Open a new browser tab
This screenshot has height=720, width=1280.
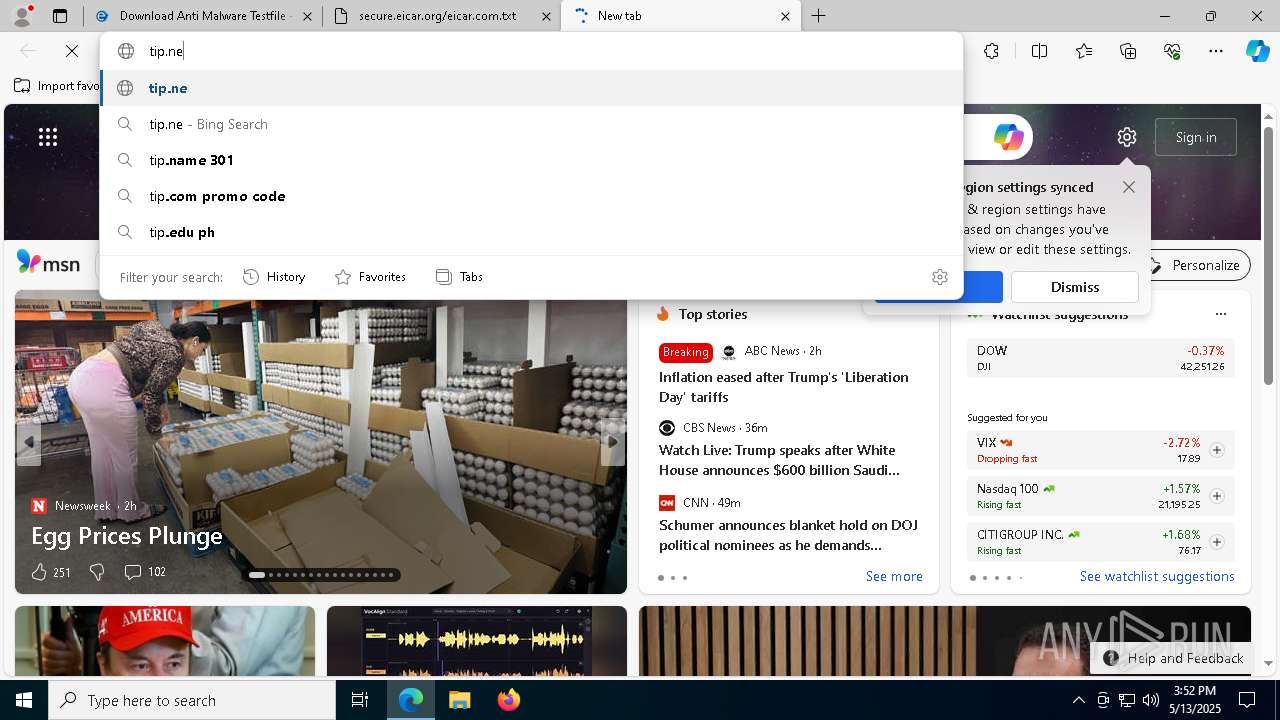coord(818,16)
